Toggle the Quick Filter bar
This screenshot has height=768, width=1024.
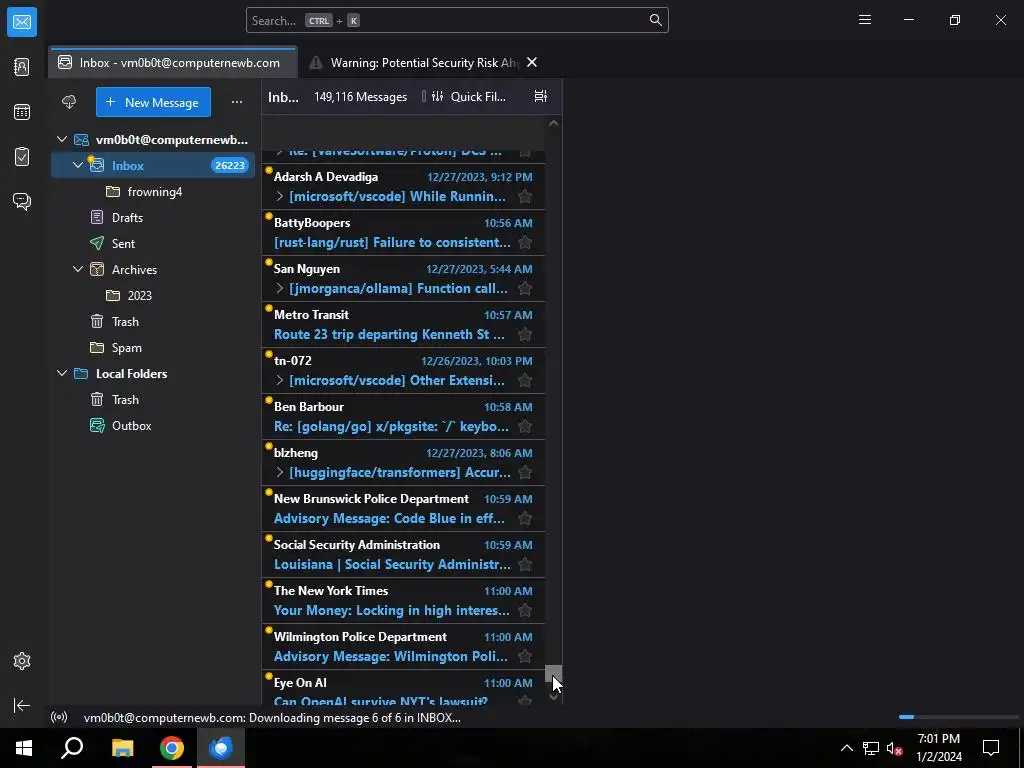pos(469,97)
